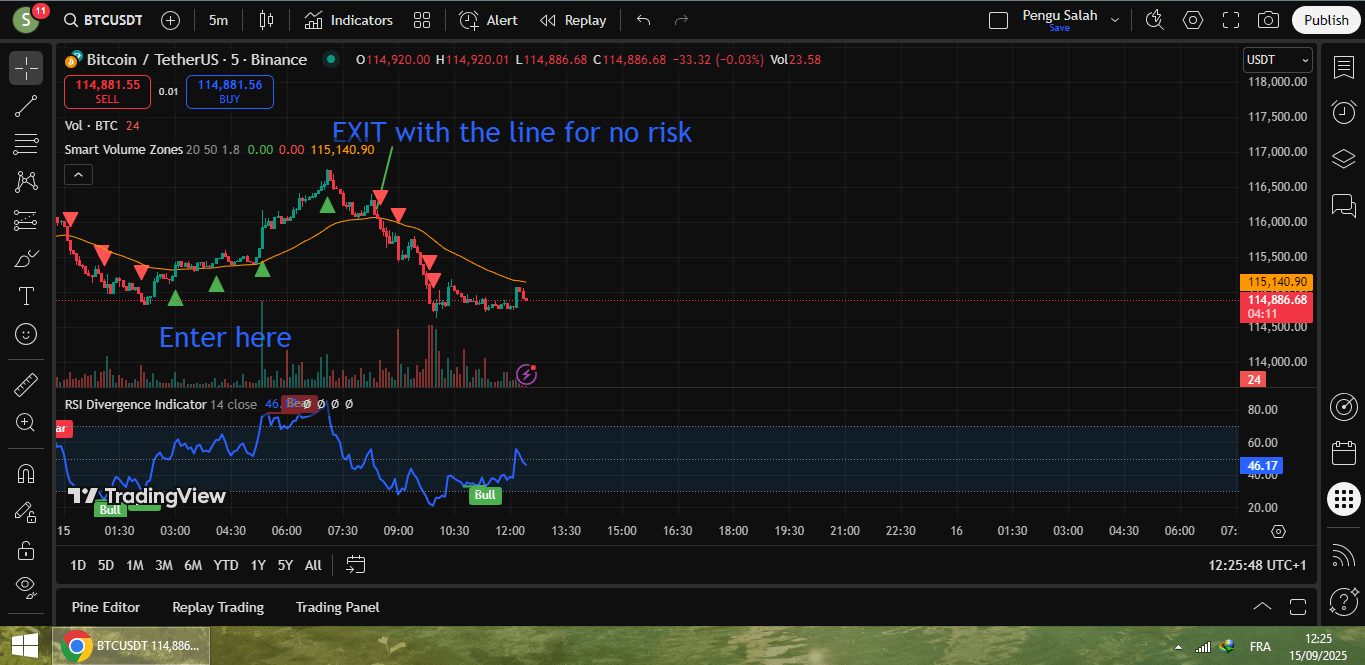The image size is (1365, 665).
Task: Start bar Replay mode
Action: (573, 20)
